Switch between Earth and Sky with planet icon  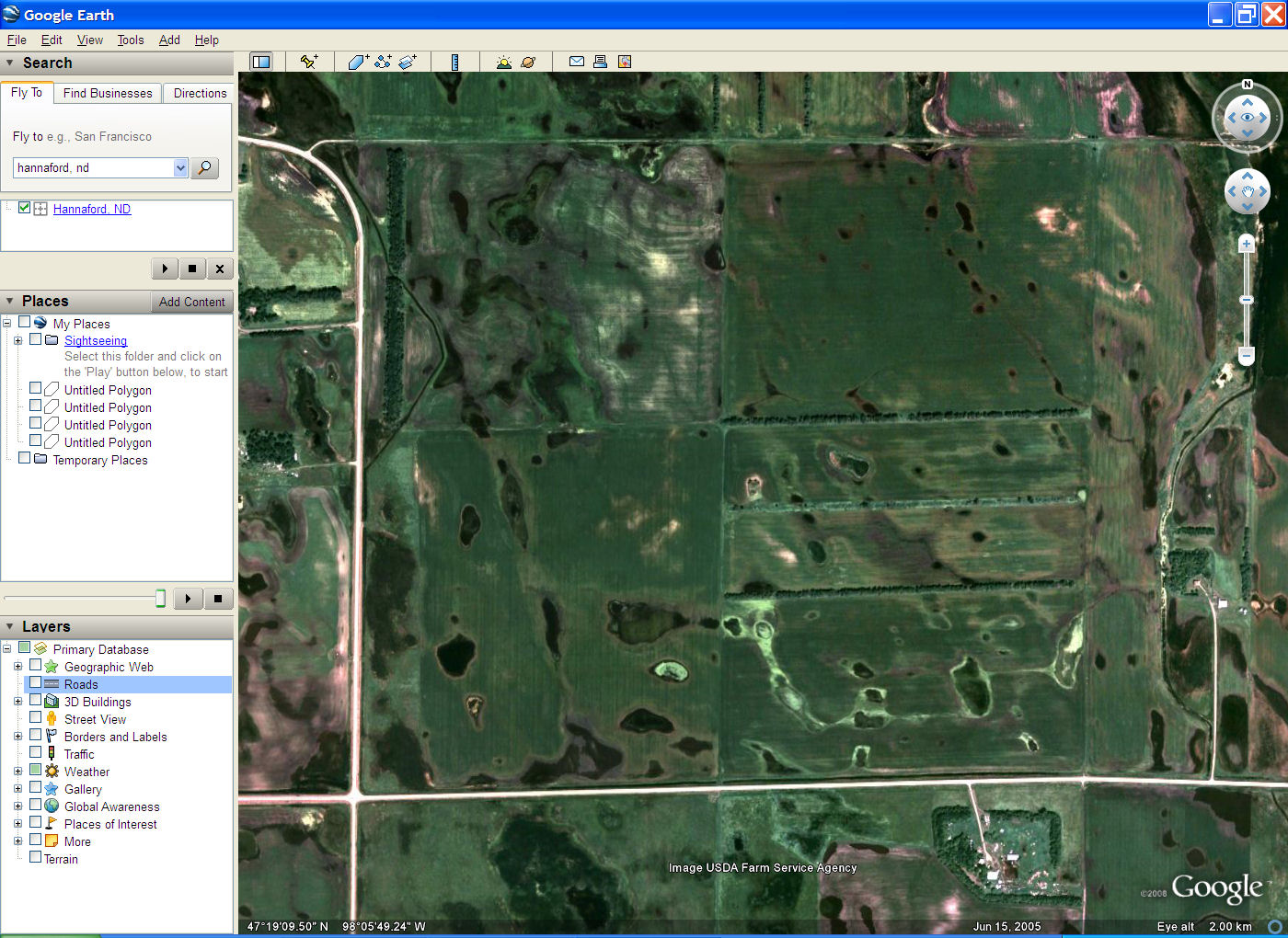coord(528,62)
